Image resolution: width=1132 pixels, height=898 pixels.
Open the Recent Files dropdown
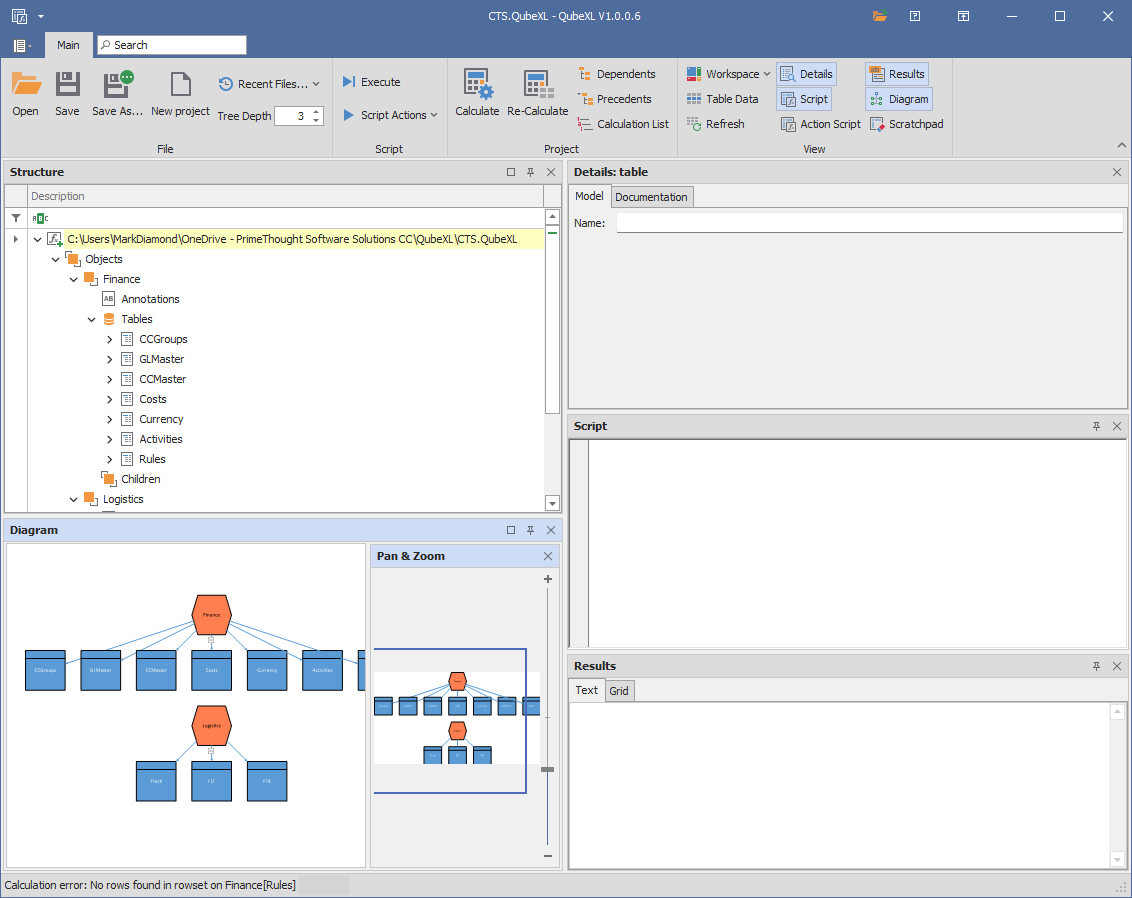tap(270, 84)
